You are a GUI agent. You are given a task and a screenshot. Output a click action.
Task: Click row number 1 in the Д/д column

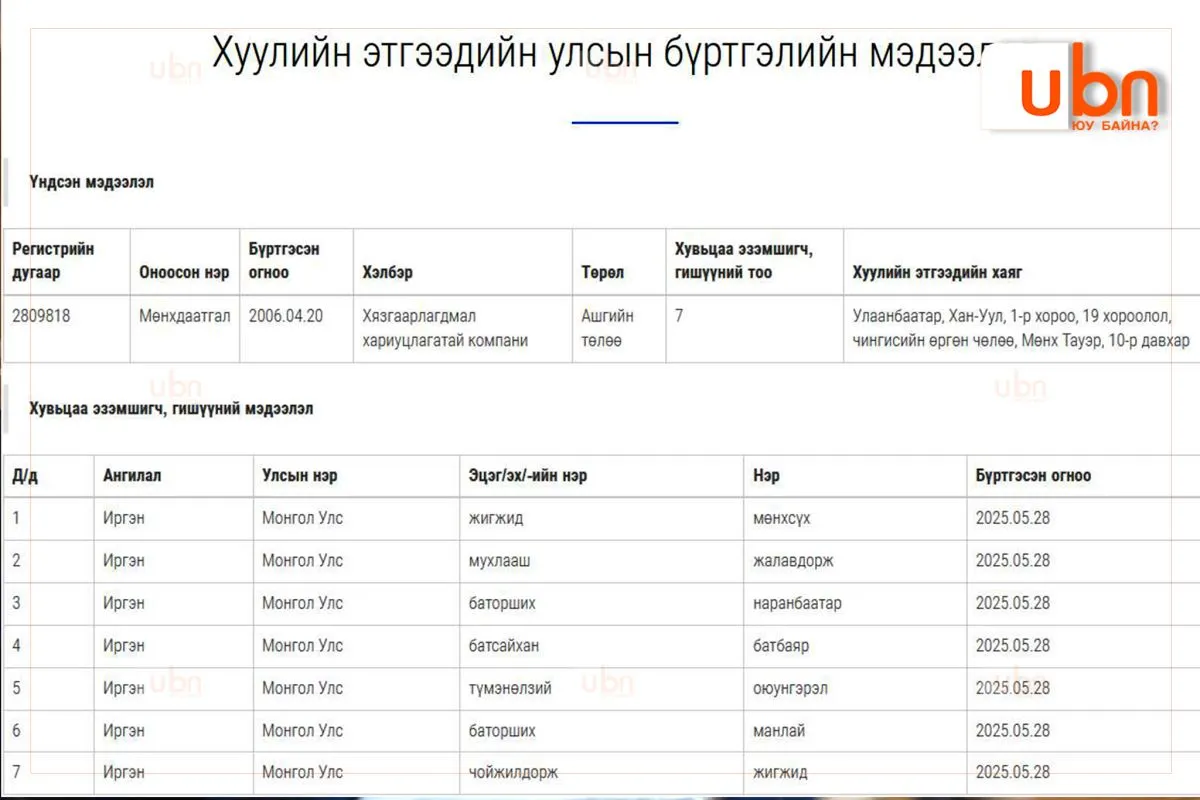pyautogui.click(x=16, y=518)
